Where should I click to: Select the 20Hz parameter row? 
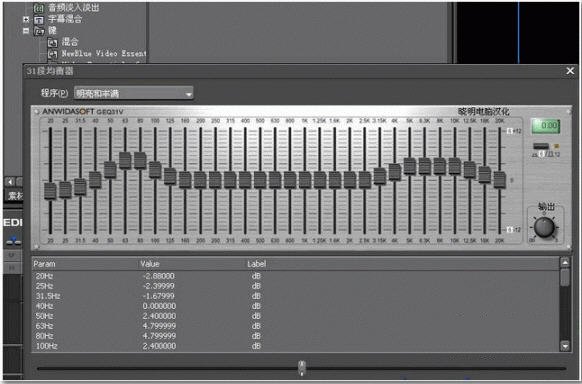coord(295,276)
